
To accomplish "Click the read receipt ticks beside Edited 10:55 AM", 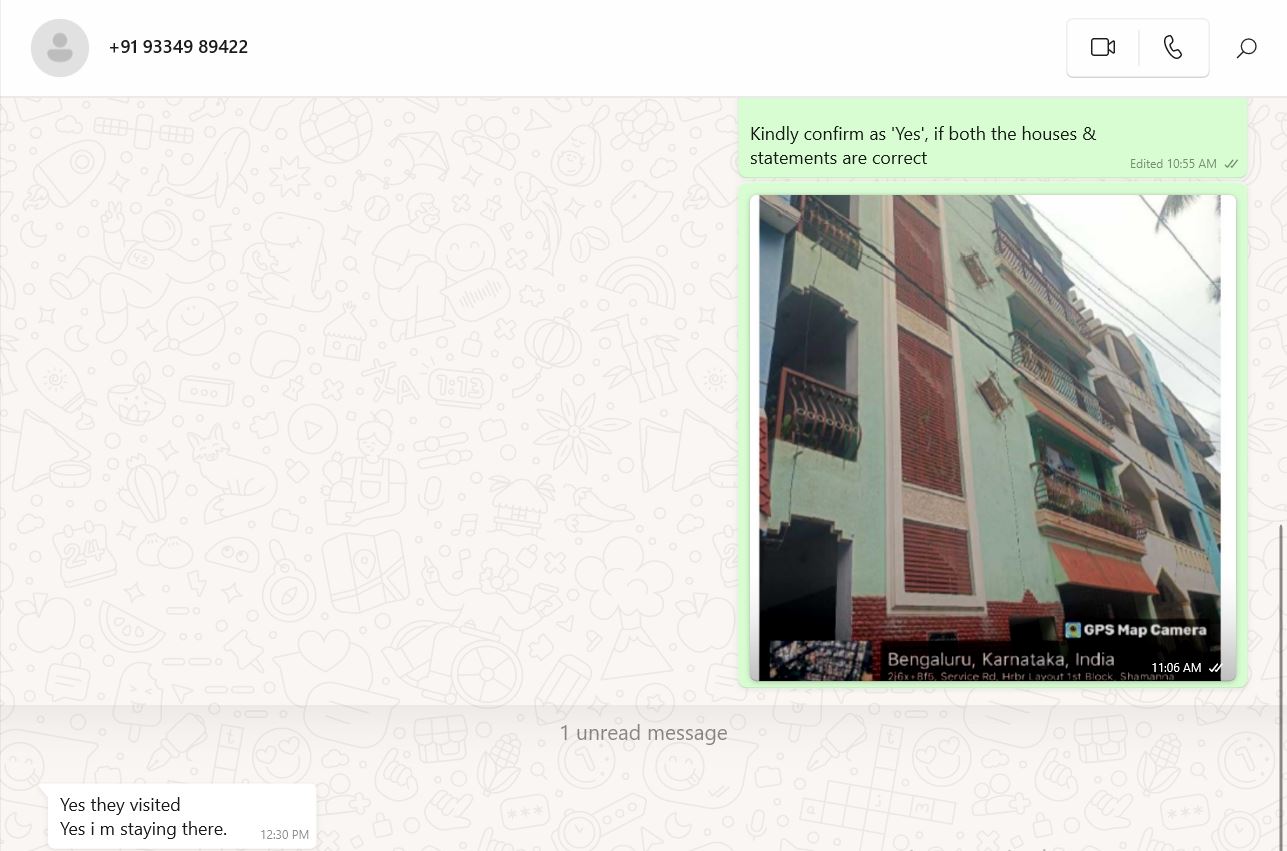I will click(1231, 164).
